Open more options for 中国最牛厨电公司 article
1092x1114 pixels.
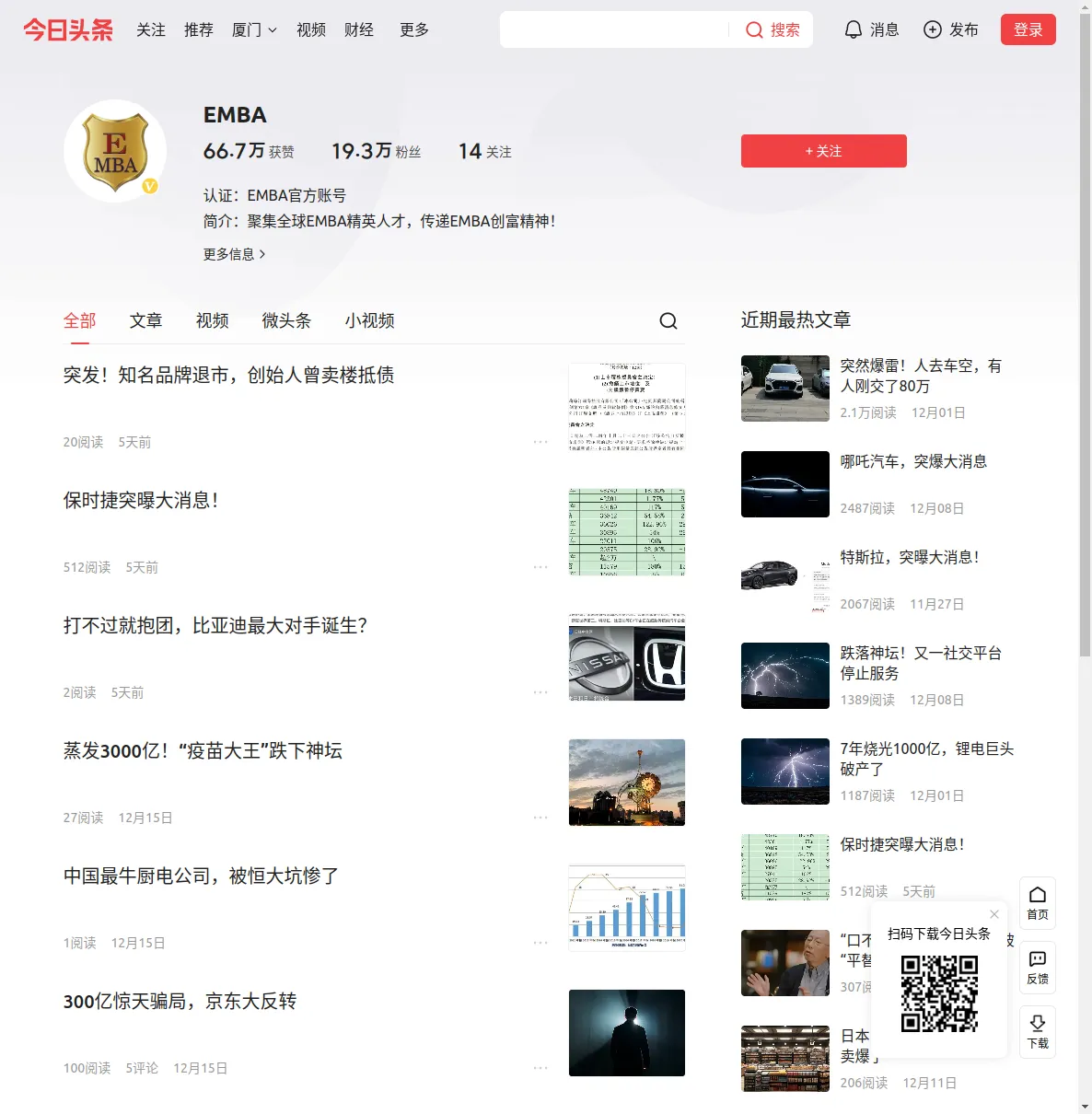pos(540,943)
